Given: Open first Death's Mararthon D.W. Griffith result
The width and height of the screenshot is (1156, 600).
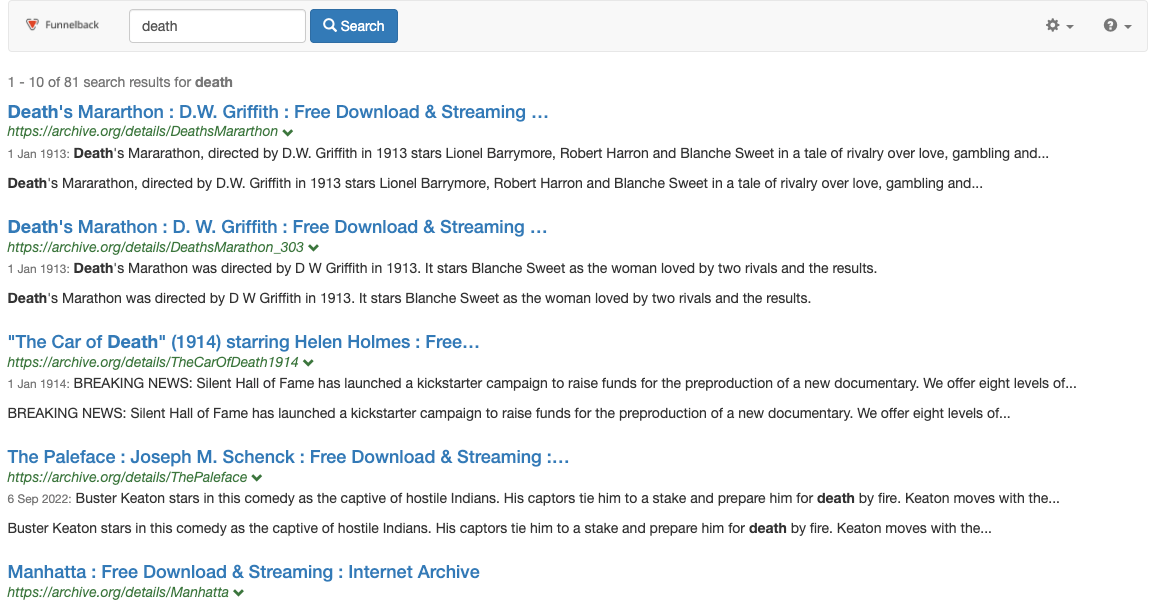Looking at the screenshot, I should 278,112.
